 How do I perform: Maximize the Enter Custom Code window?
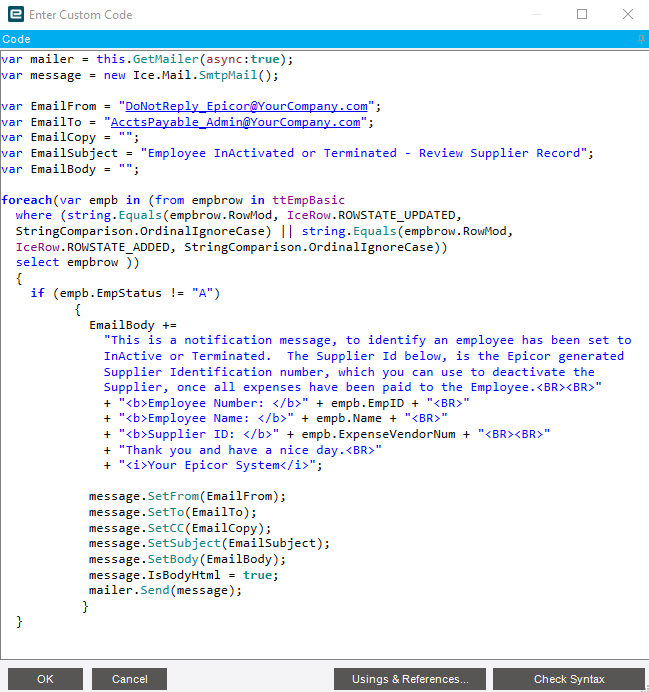tap(582, 14)
